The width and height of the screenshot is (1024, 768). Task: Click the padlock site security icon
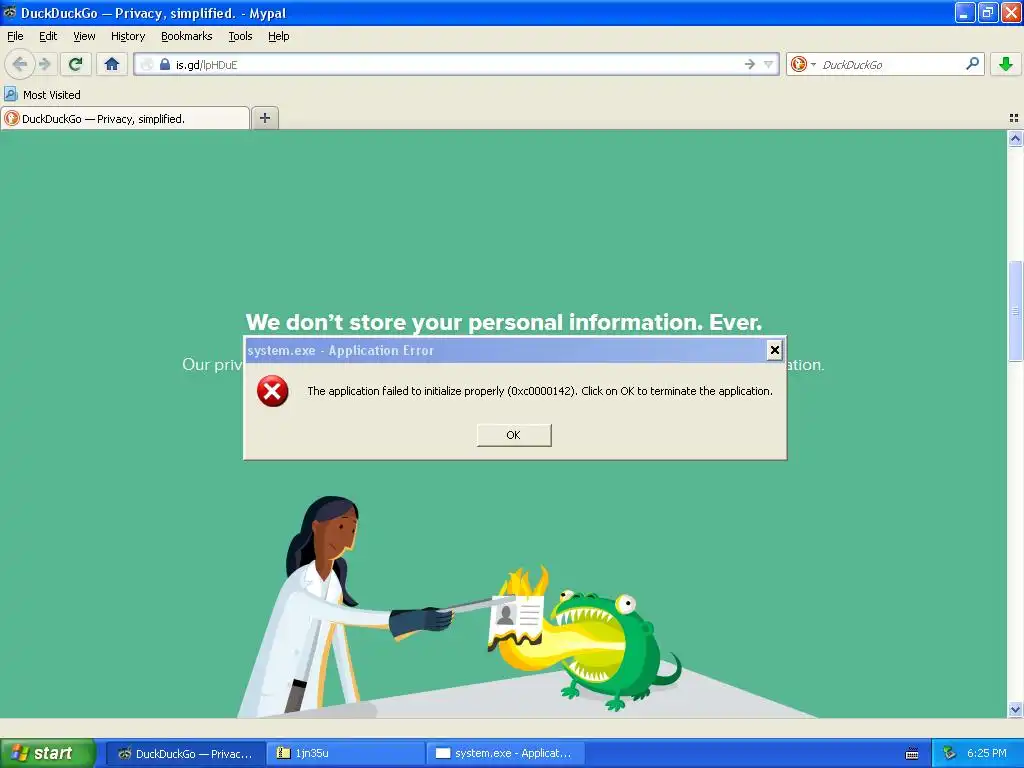point(165,64)
